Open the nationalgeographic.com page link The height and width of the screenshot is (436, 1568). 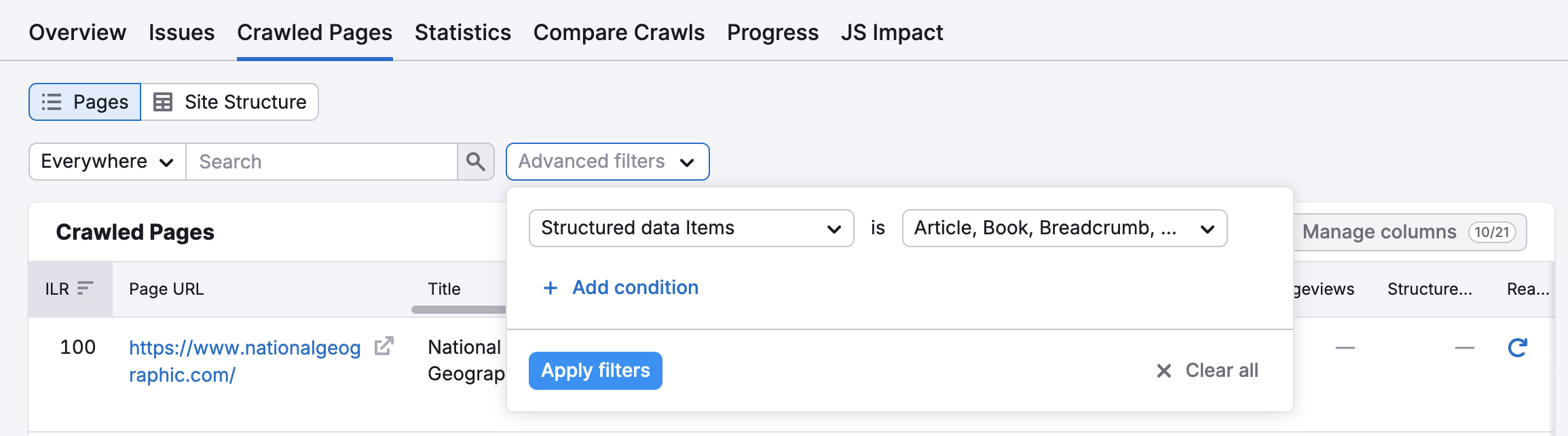click(x=244, y=348)
